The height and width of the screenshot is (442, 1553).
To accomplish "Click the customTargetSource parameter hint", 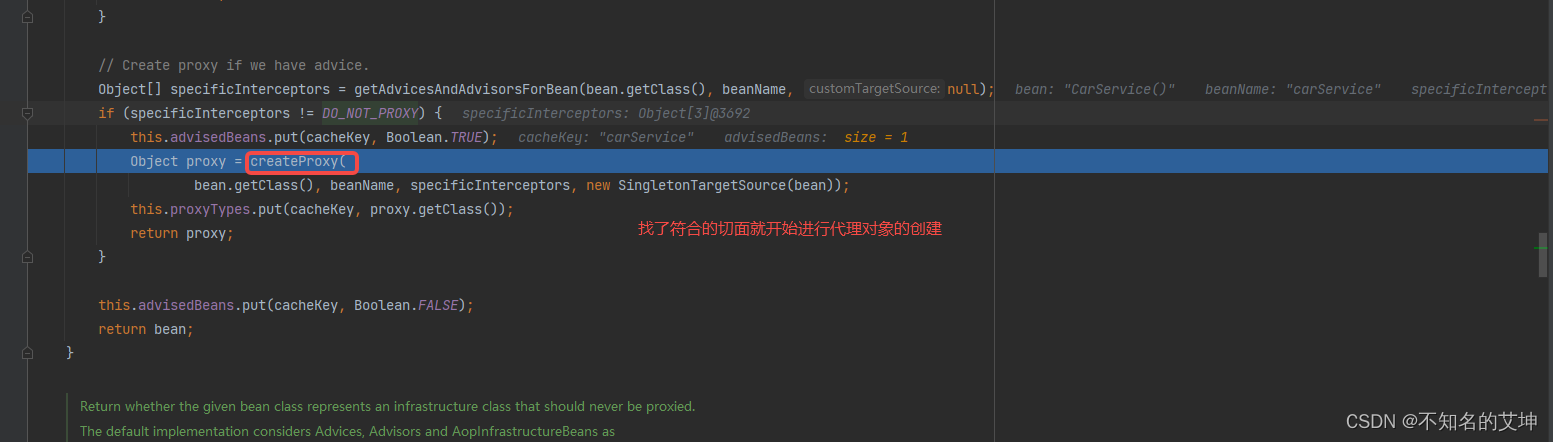I will coord(875,89).
